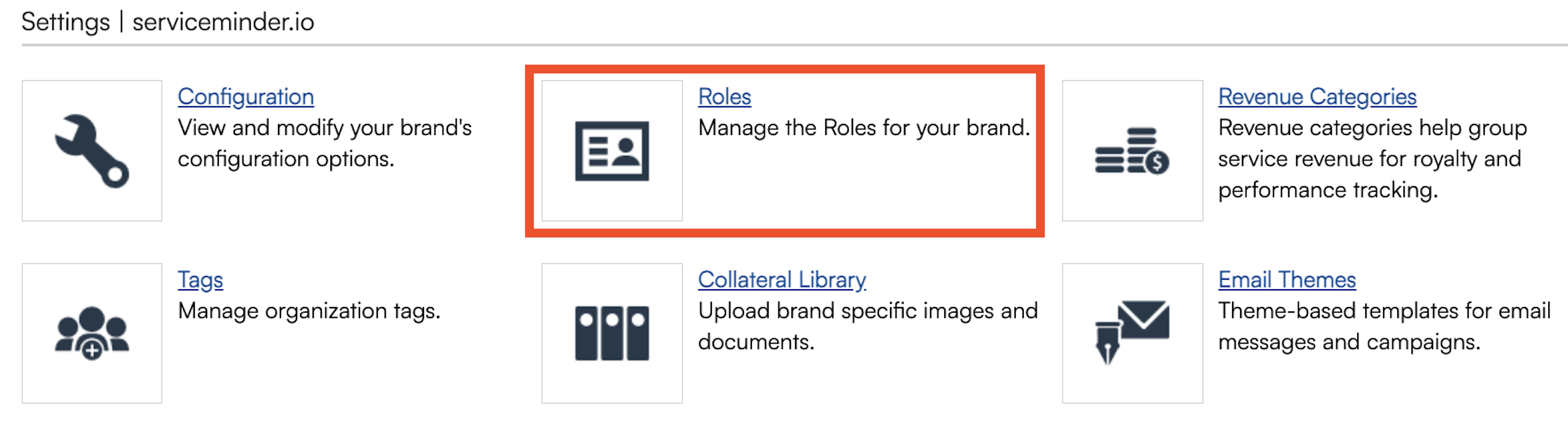Click the 'Settings' word in page heading

tap(65, 22)
